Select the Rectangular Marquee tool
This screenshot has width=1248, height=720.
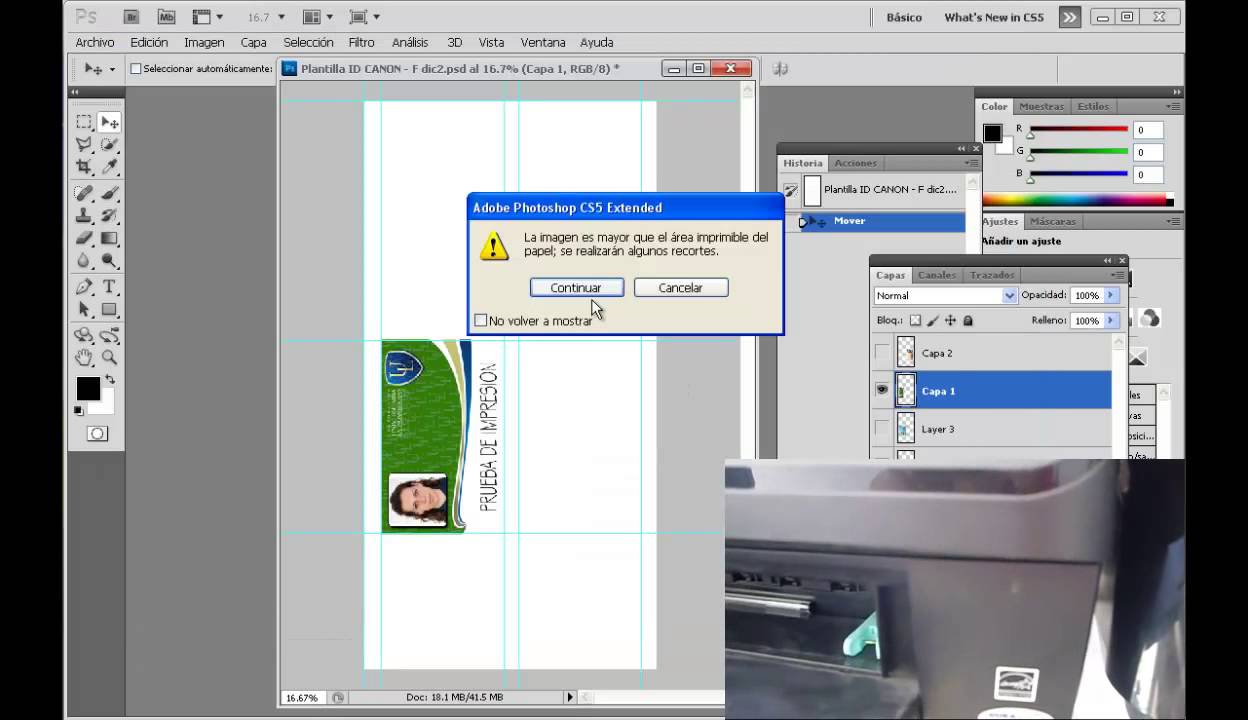(84, 122)
